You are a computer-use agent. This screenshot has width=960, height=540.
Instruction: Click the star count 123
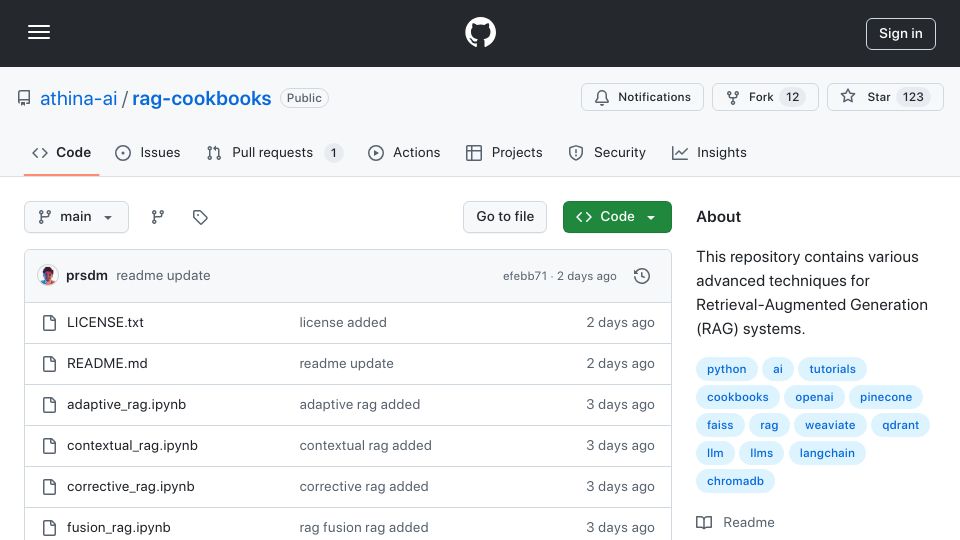(913, 97)
